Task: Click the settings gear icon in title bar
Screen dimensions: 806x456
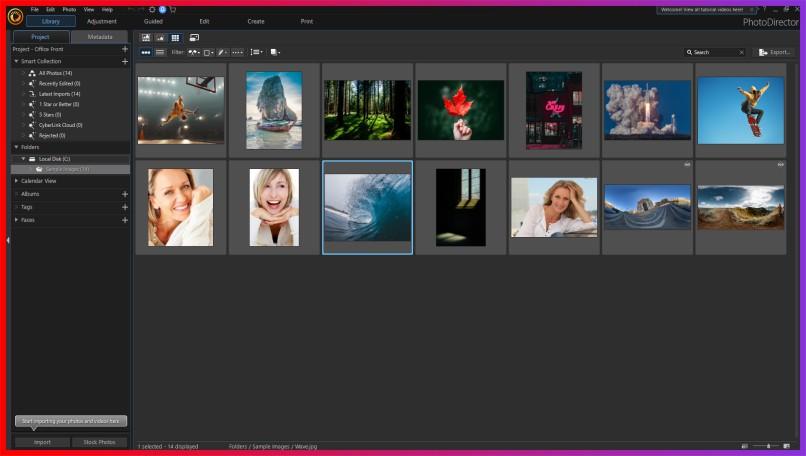Action: pos(152,9)
